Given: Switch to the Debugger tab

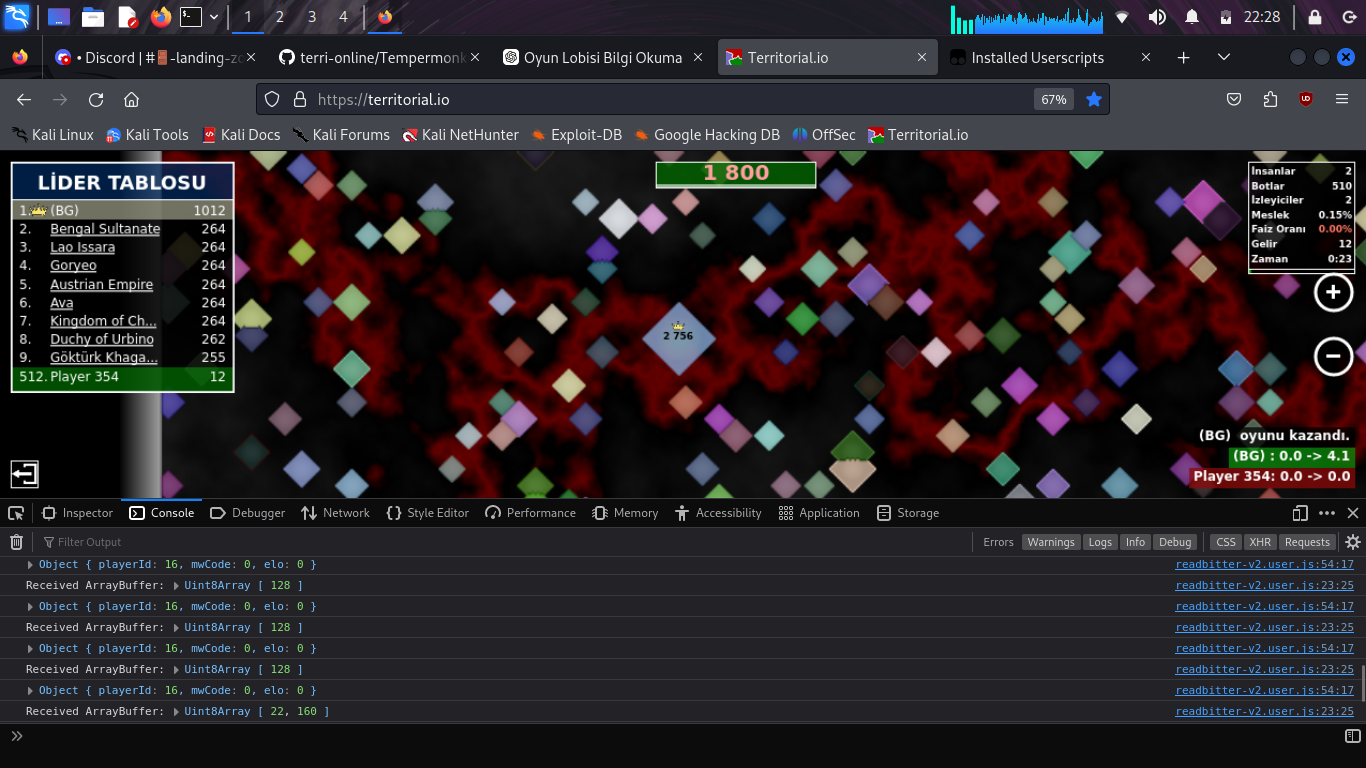Looking at the screenshot, I should coord(248,513).
